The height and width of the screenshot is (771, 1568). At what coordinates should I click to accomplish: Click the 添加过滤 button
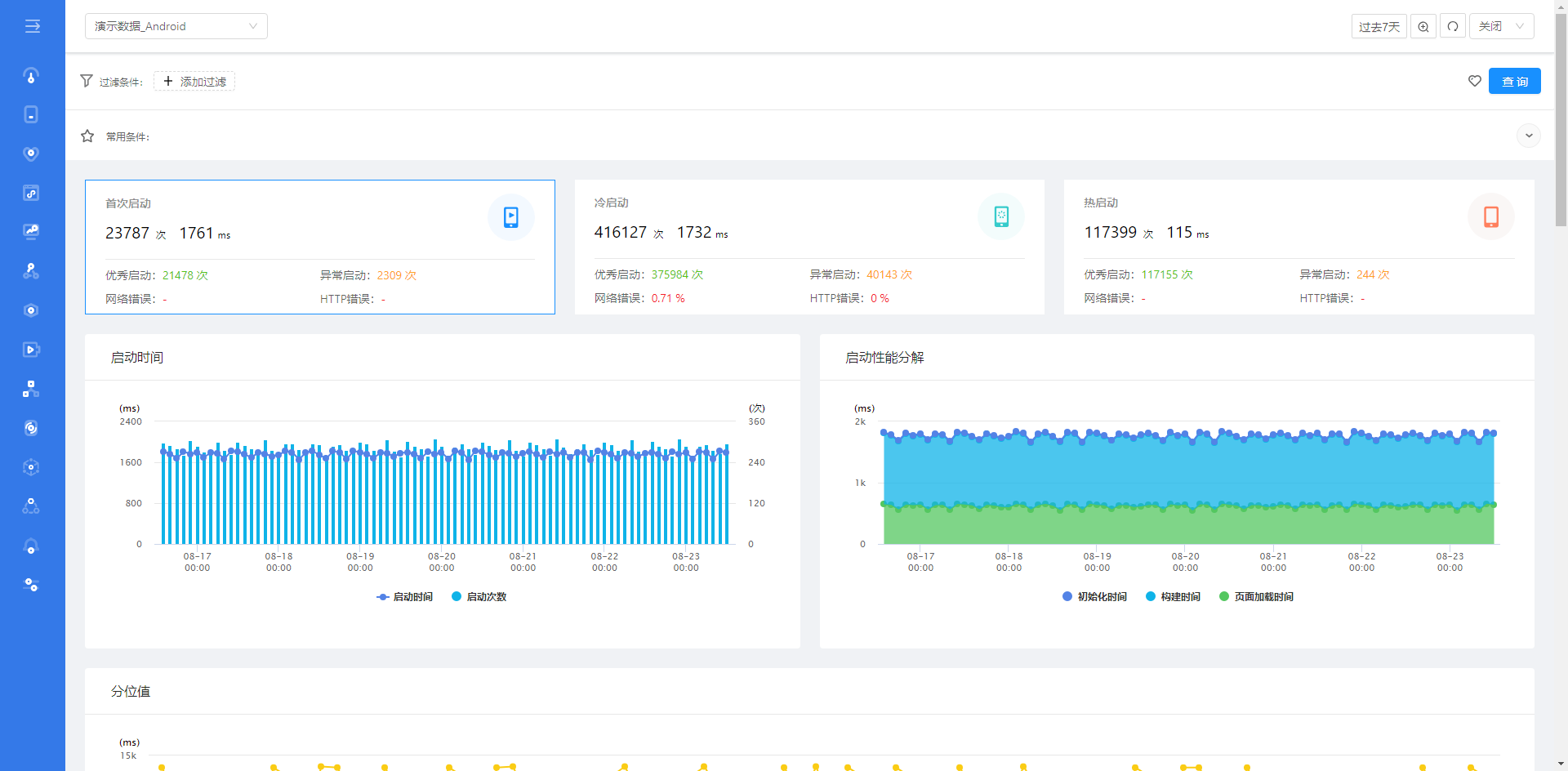(194, 82)
